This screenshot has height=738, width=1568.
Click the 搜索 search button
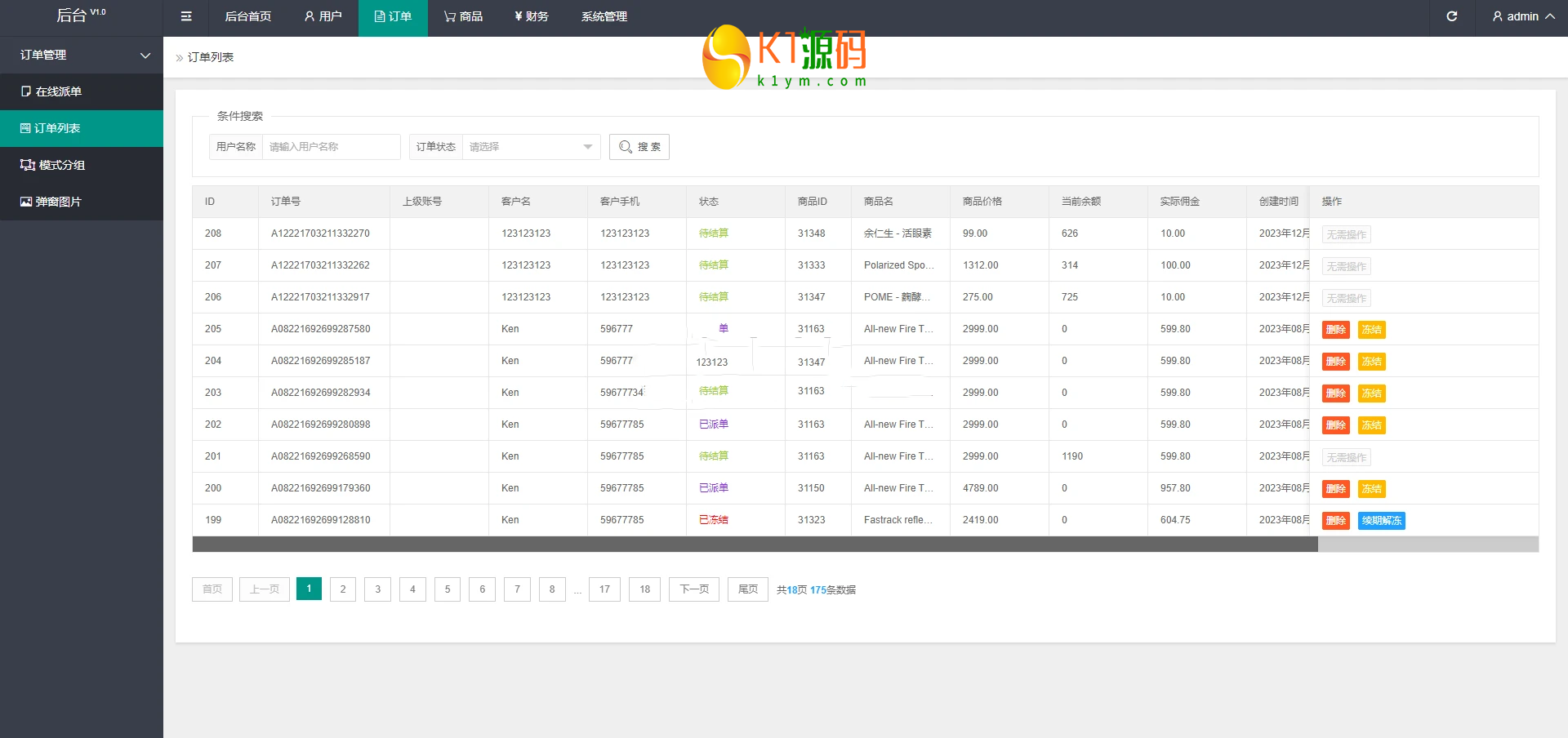(639, 147)
